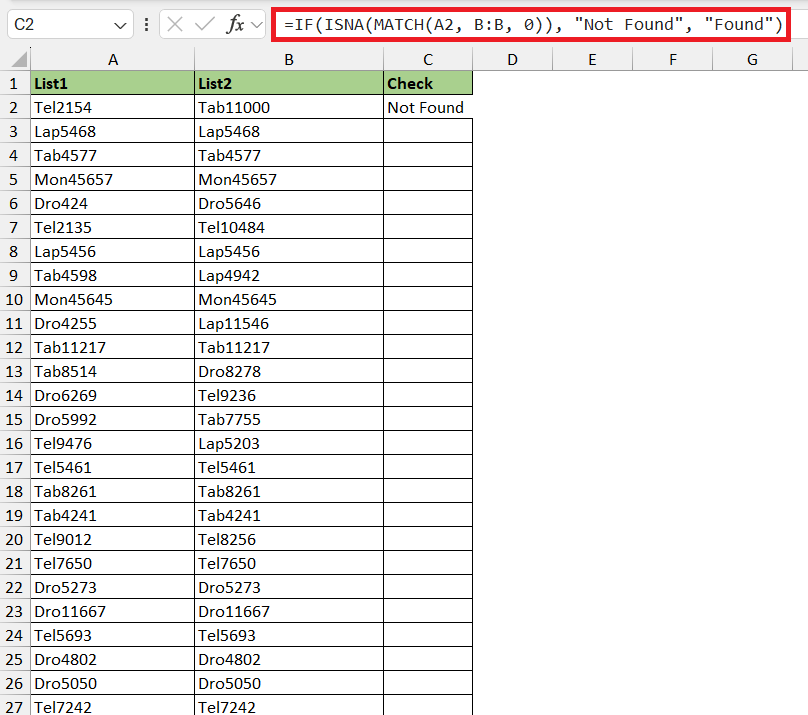This screenshot has width=808, height=715.
Task: Select cell C2 showing Not Found
Action: 427,107
